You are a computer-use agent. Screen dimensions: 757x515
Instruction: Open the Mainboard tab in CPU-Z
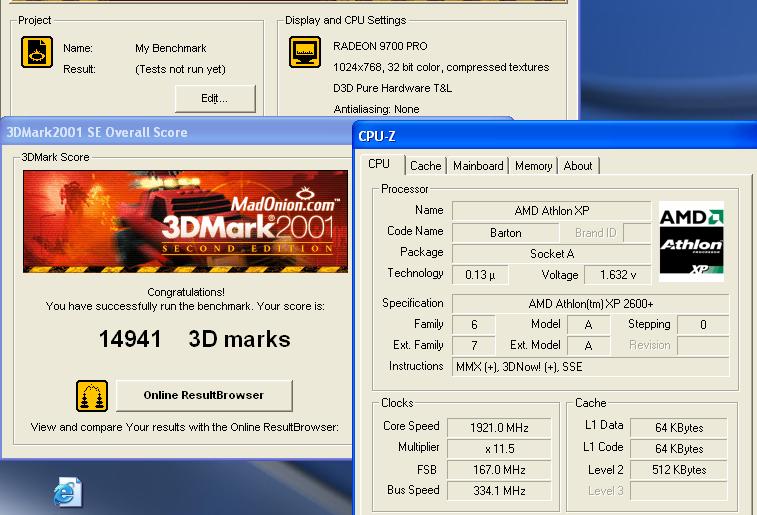[478, 166]
